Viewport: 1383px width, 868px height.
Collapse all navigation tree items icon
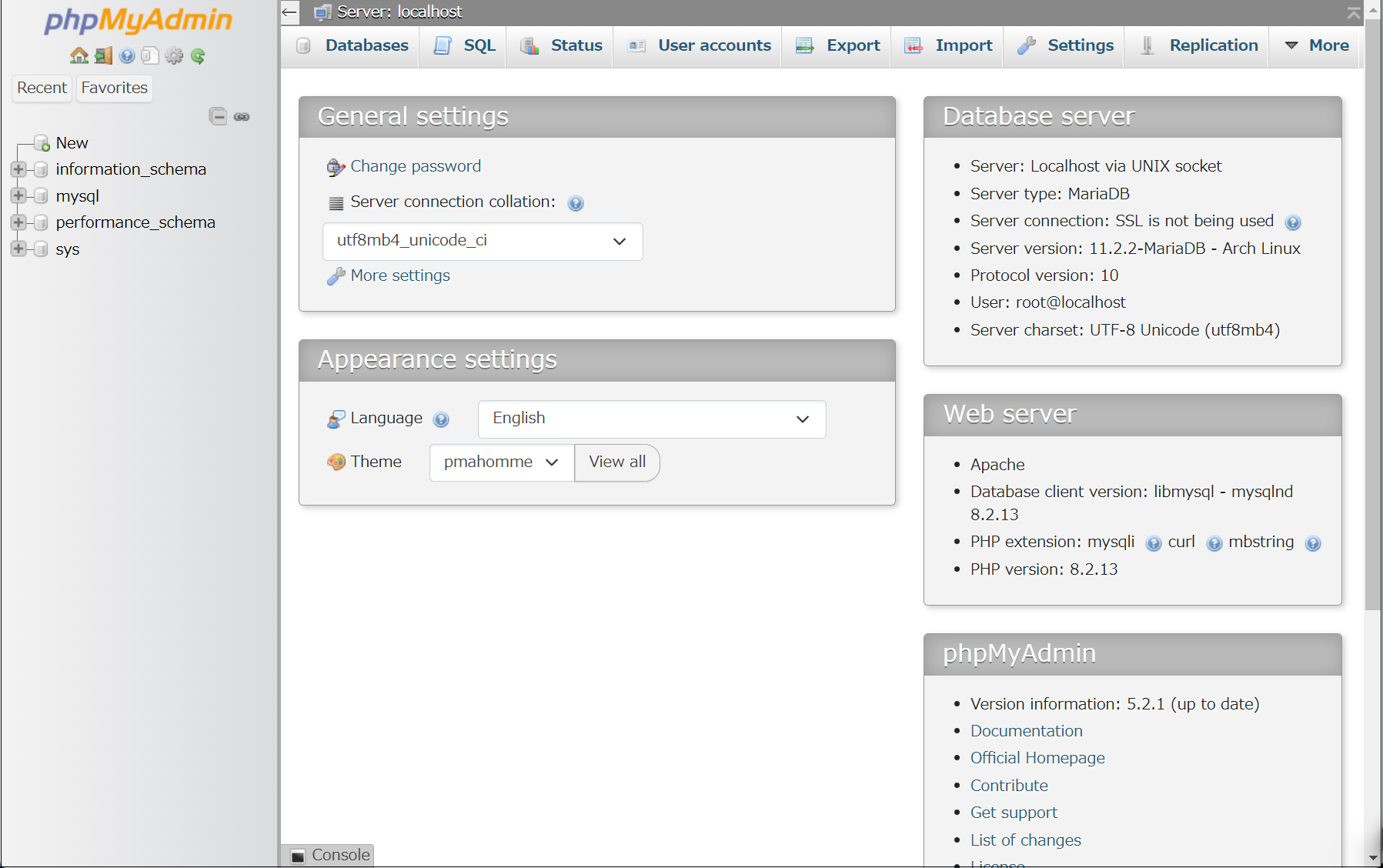tap(218, 116)
